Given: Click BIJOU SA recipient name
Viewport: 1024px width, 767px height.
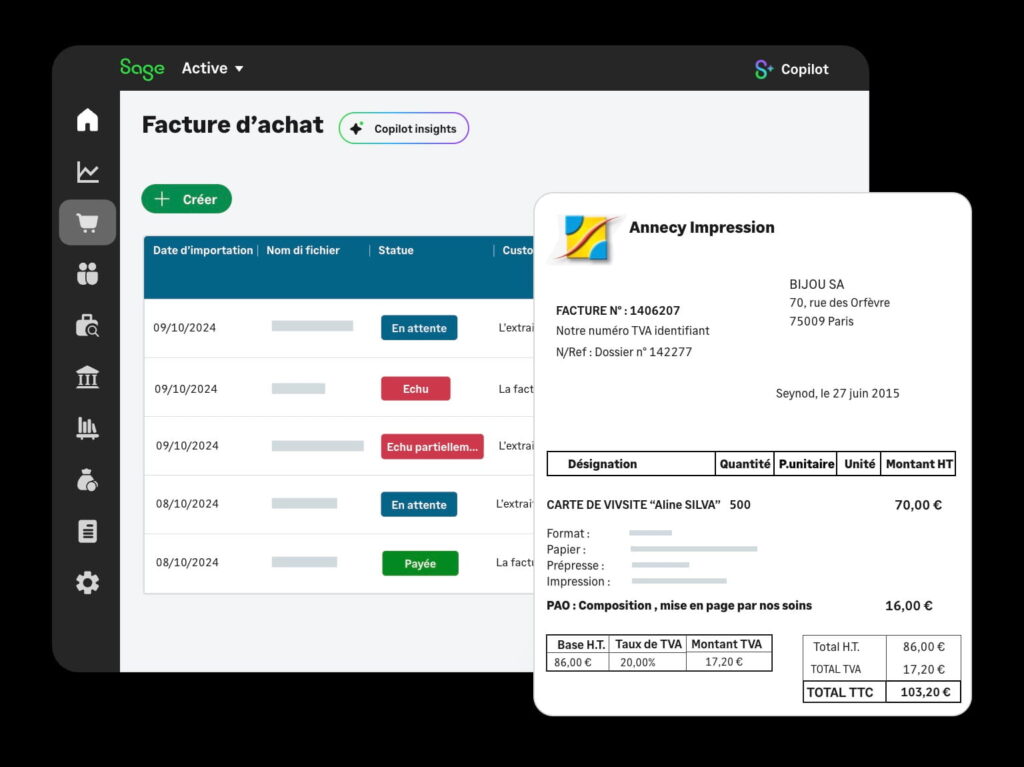Looking at the screenshot, I should [816, 284].
